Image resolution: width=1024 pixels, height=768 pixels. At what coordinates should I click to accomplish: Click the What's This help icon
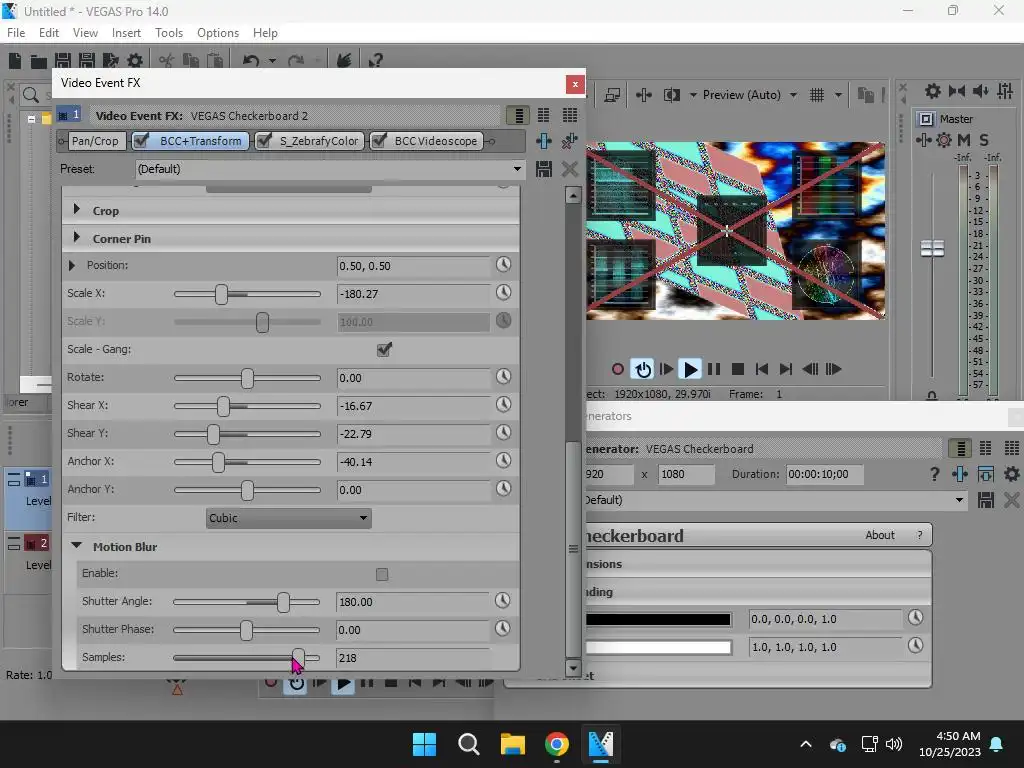tap(376, 61)
